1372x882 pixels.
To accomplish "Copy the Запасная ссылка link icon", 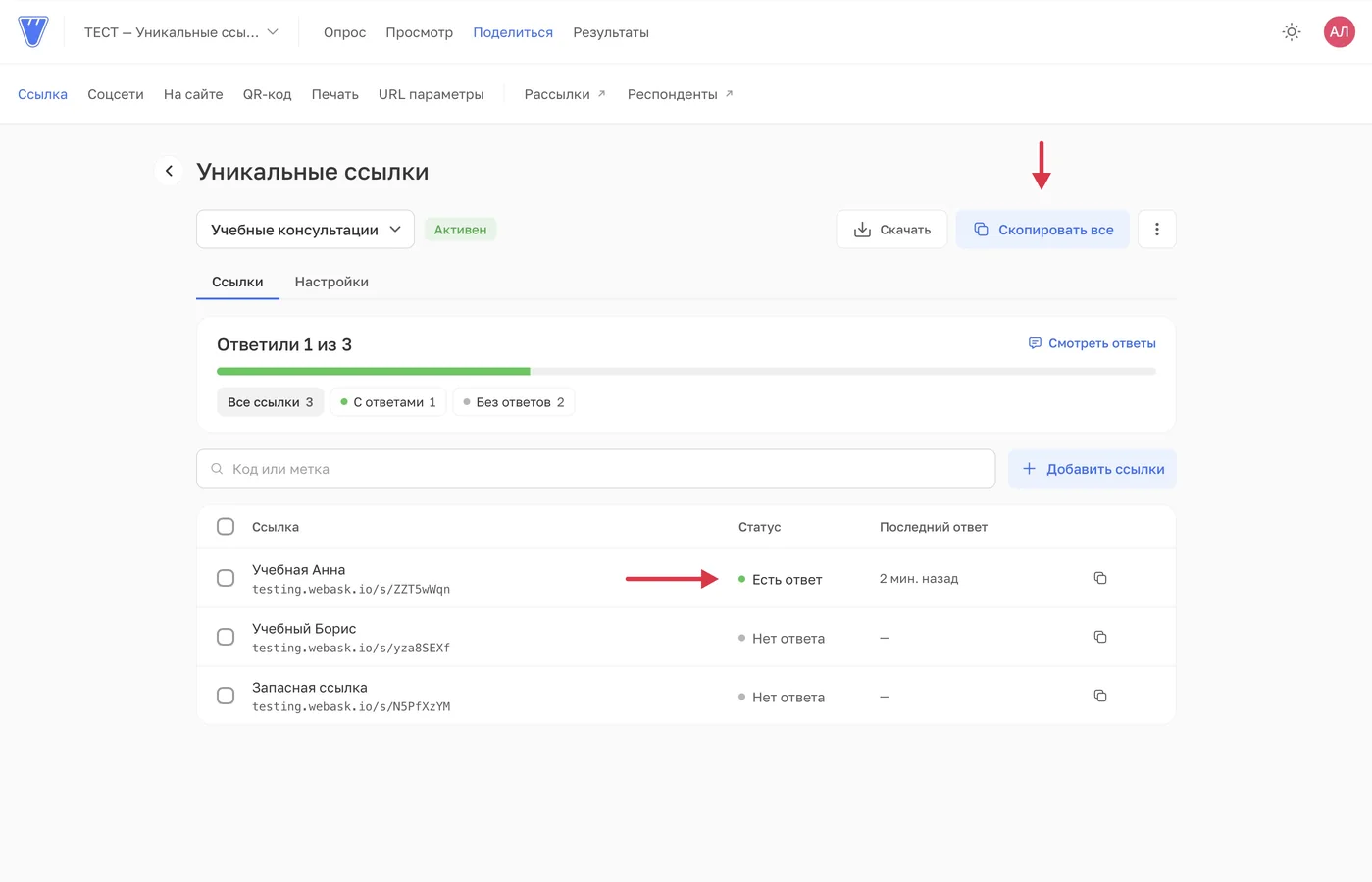I will coord(1100,696).
